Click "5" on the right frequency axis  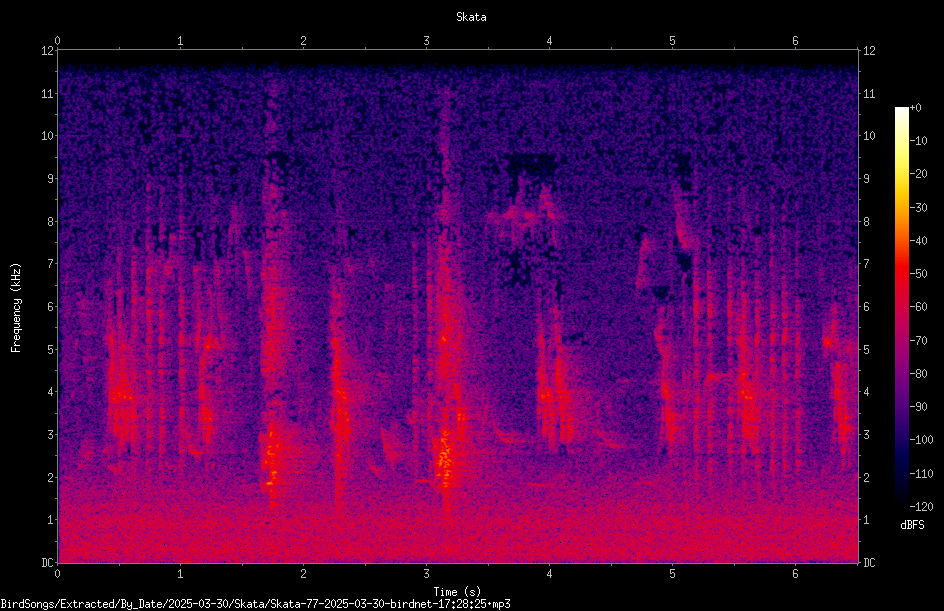coord(866,349)
